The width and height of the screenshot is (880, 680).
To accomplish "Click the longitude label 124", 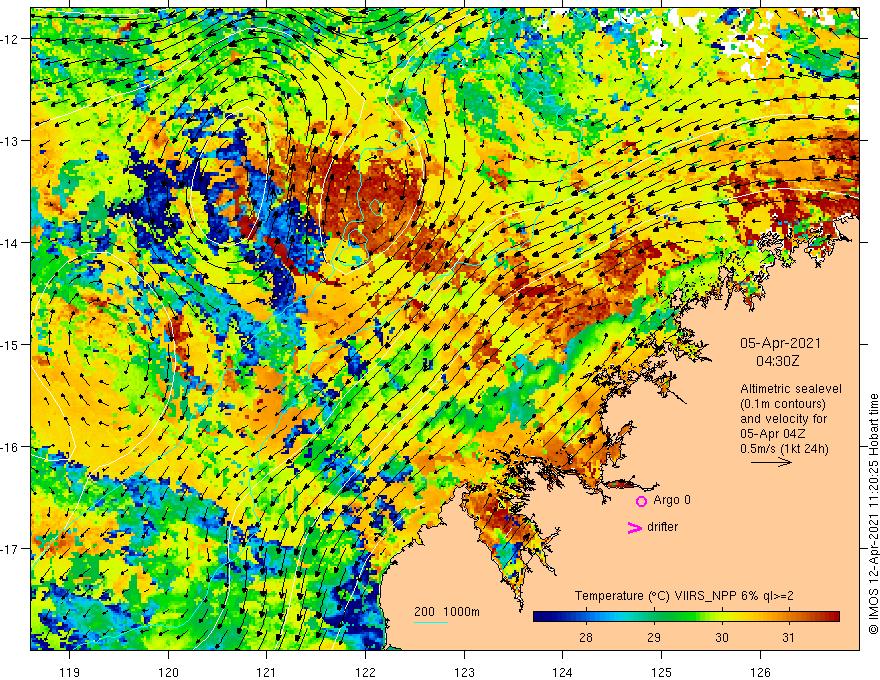I will pos(563,672).
